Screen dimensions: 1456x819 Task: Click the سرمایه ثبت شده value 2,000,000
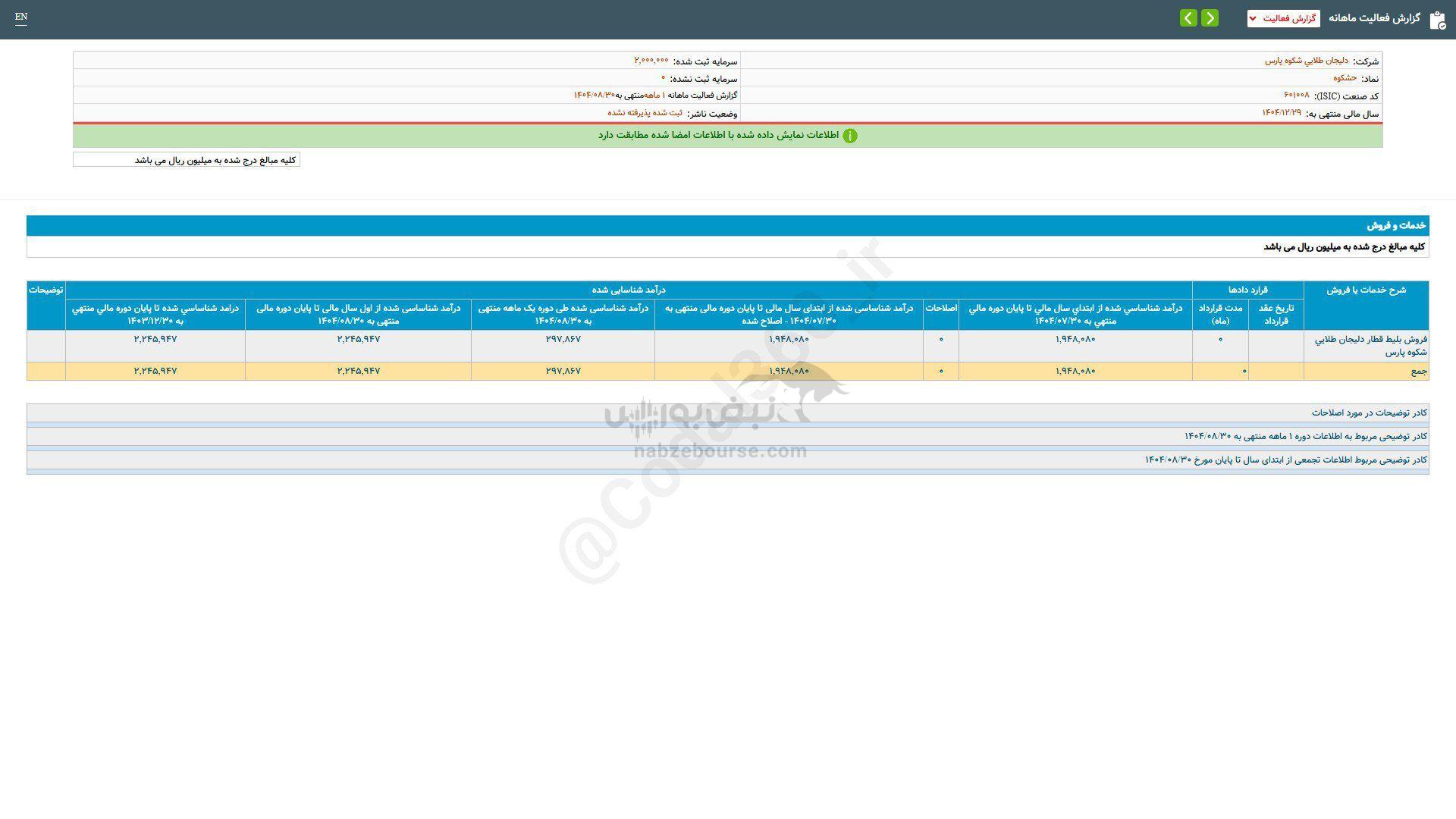[651, 61]
